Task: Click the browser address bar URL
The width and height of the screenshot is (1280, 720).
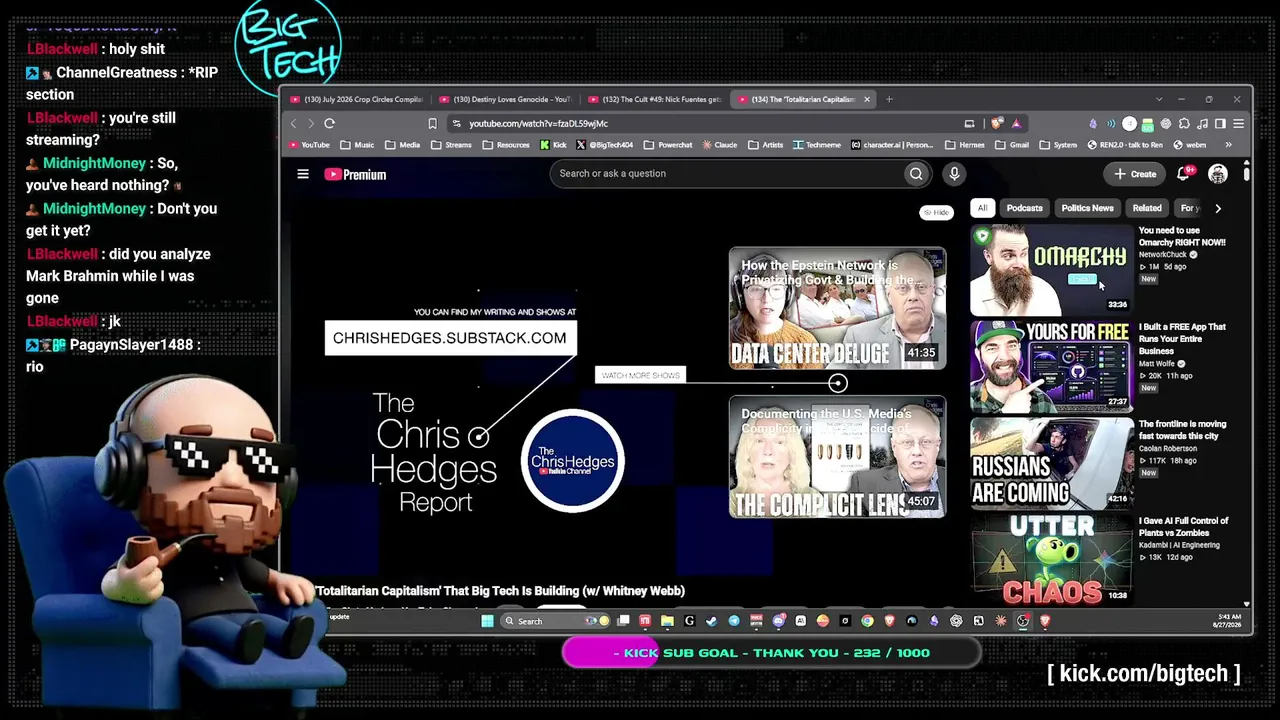Action: point(538,123)
